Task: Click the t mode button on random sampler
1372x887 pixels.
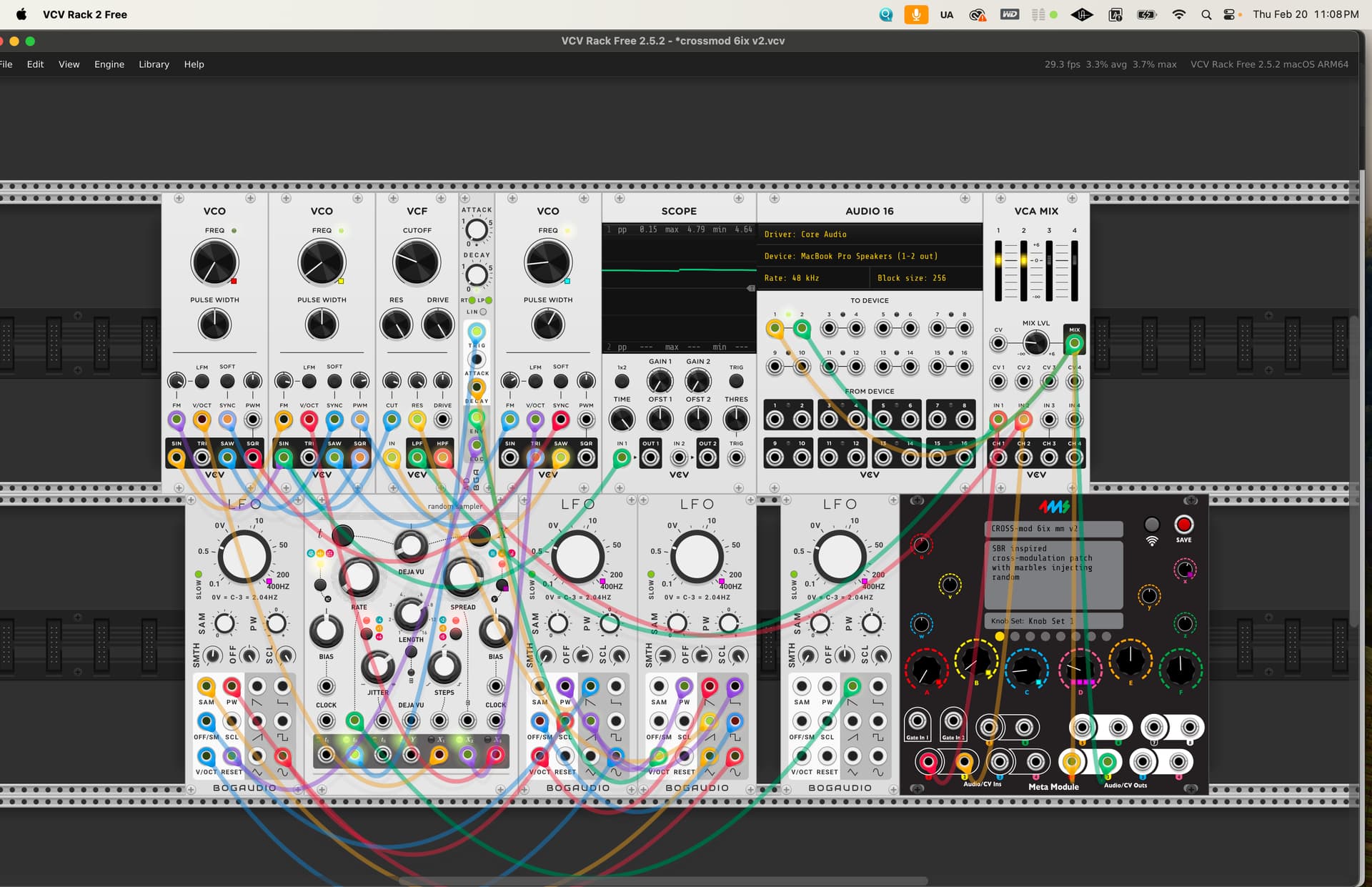Action: [x=342, y=535]
